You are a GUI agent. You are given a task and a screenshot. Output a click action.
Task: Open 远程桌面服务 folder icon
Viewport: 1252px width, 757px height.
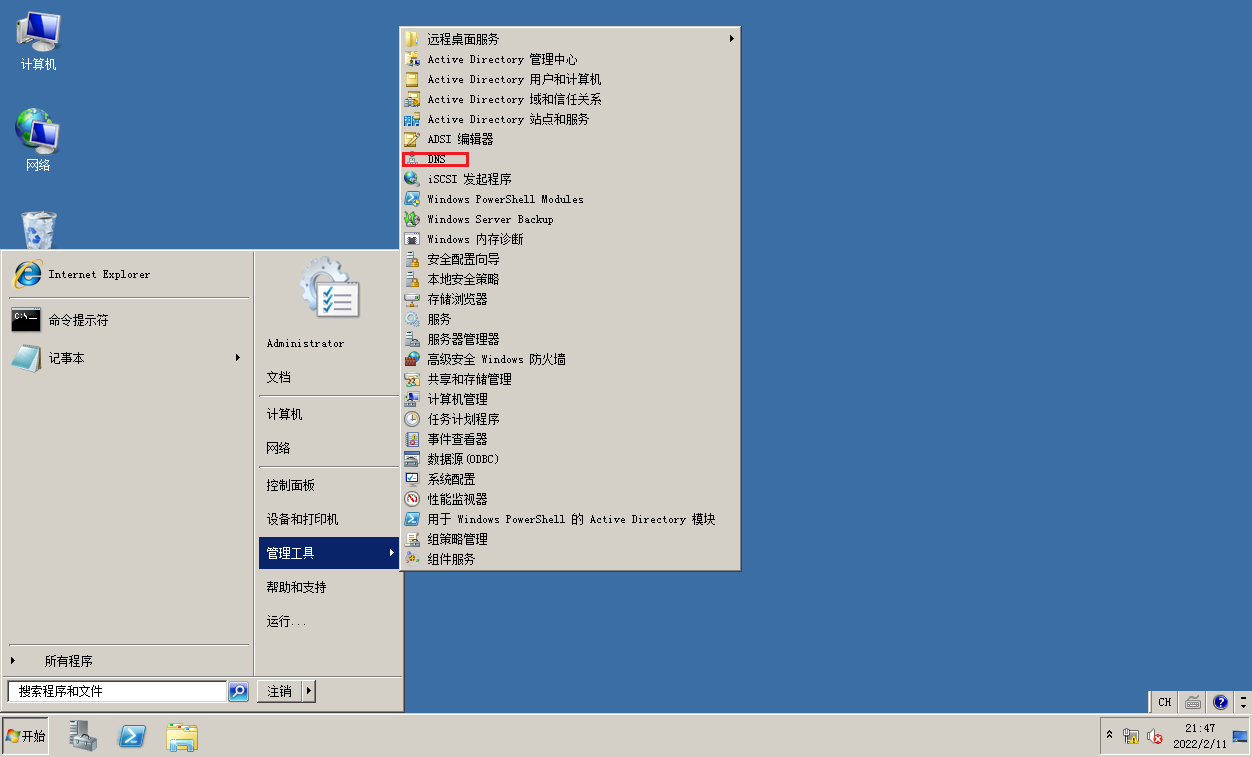tap(411, 39)
